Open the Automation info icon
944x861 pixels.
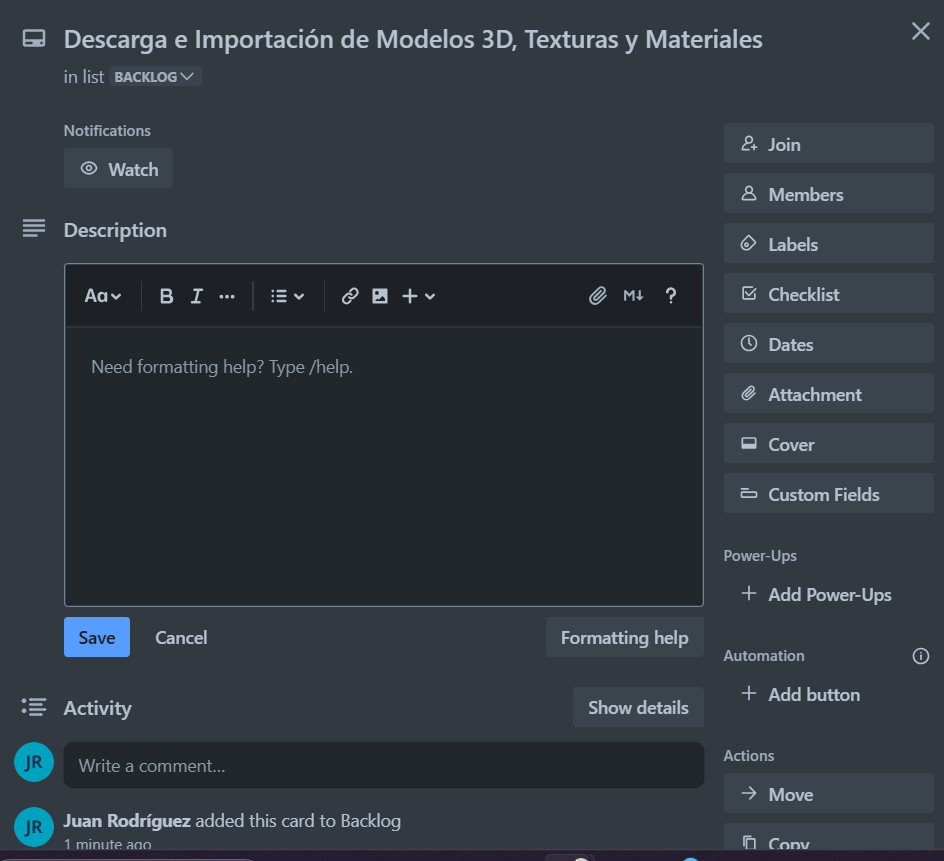coord(921,656)
